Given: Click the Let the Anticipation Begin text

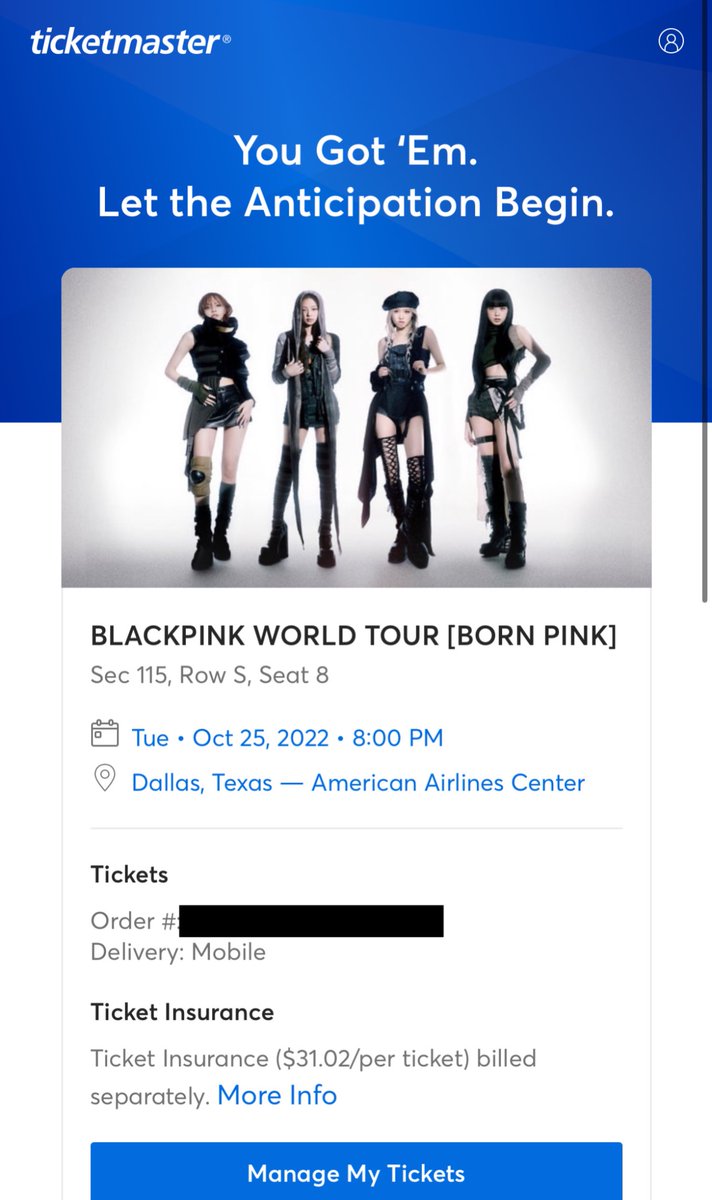Looking at the screenshot, I should pos(356,203).
